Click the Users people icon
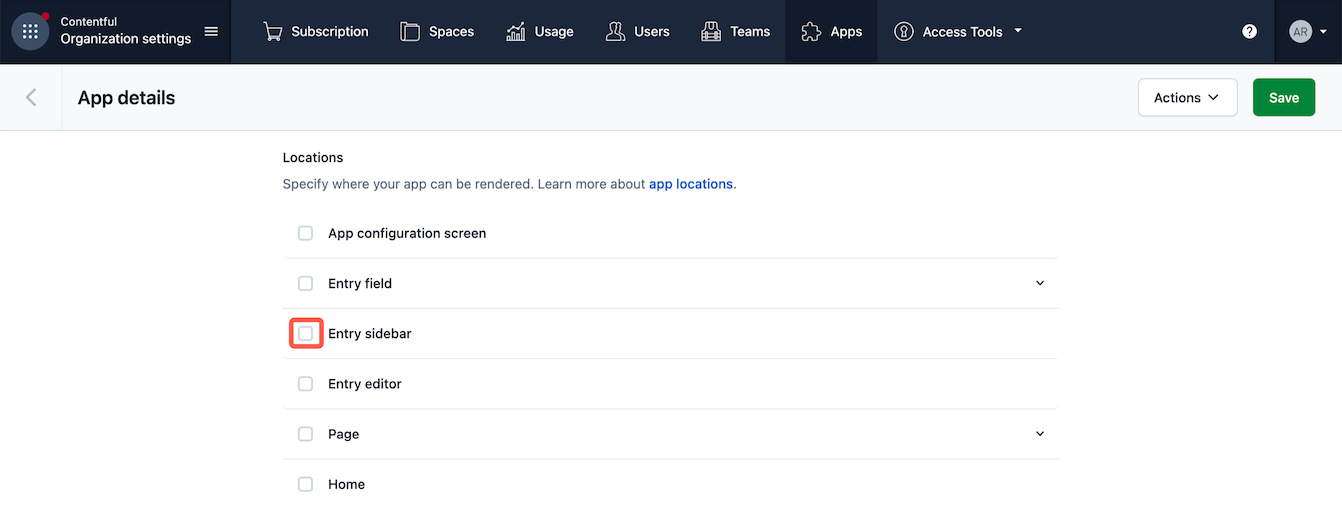Viewport: 1342px width, 508px height. 615,32
